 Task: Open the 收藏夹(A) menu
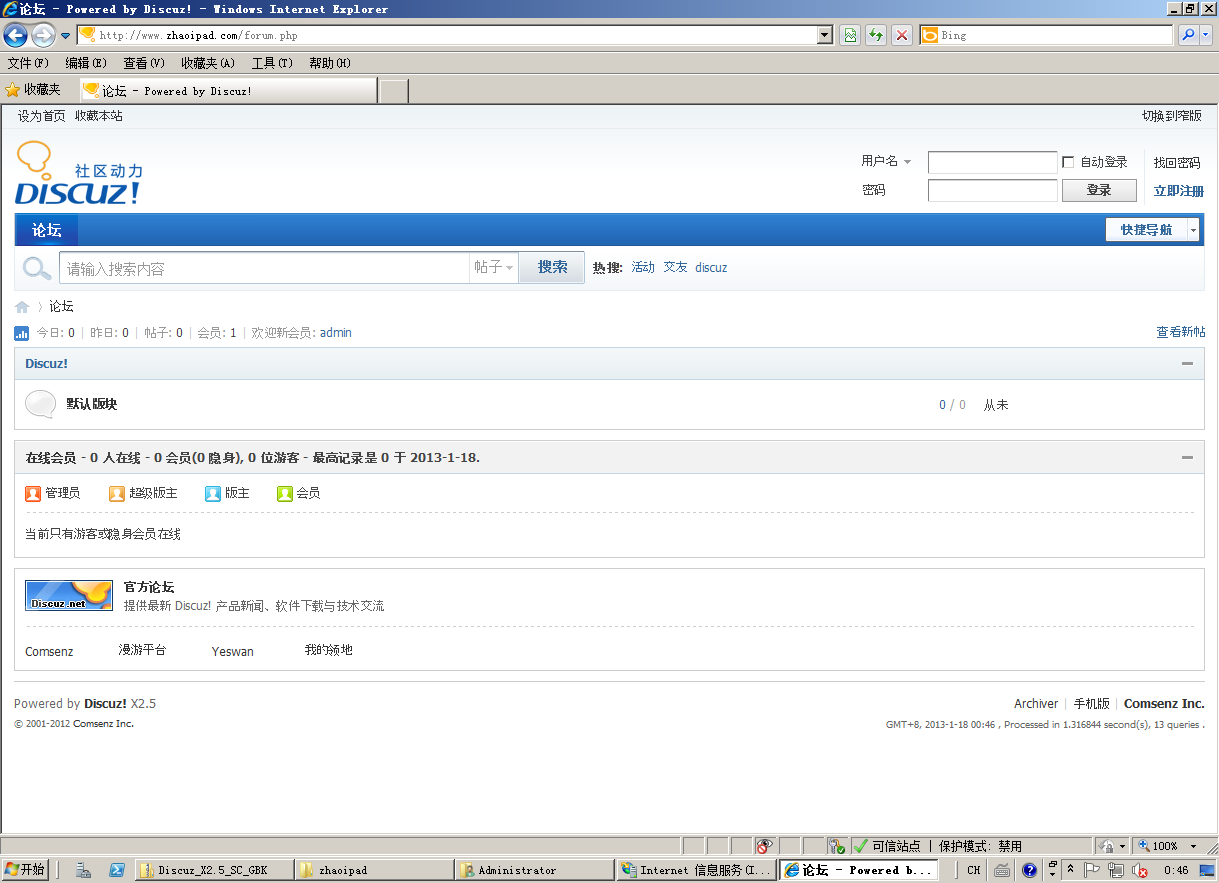208,63
